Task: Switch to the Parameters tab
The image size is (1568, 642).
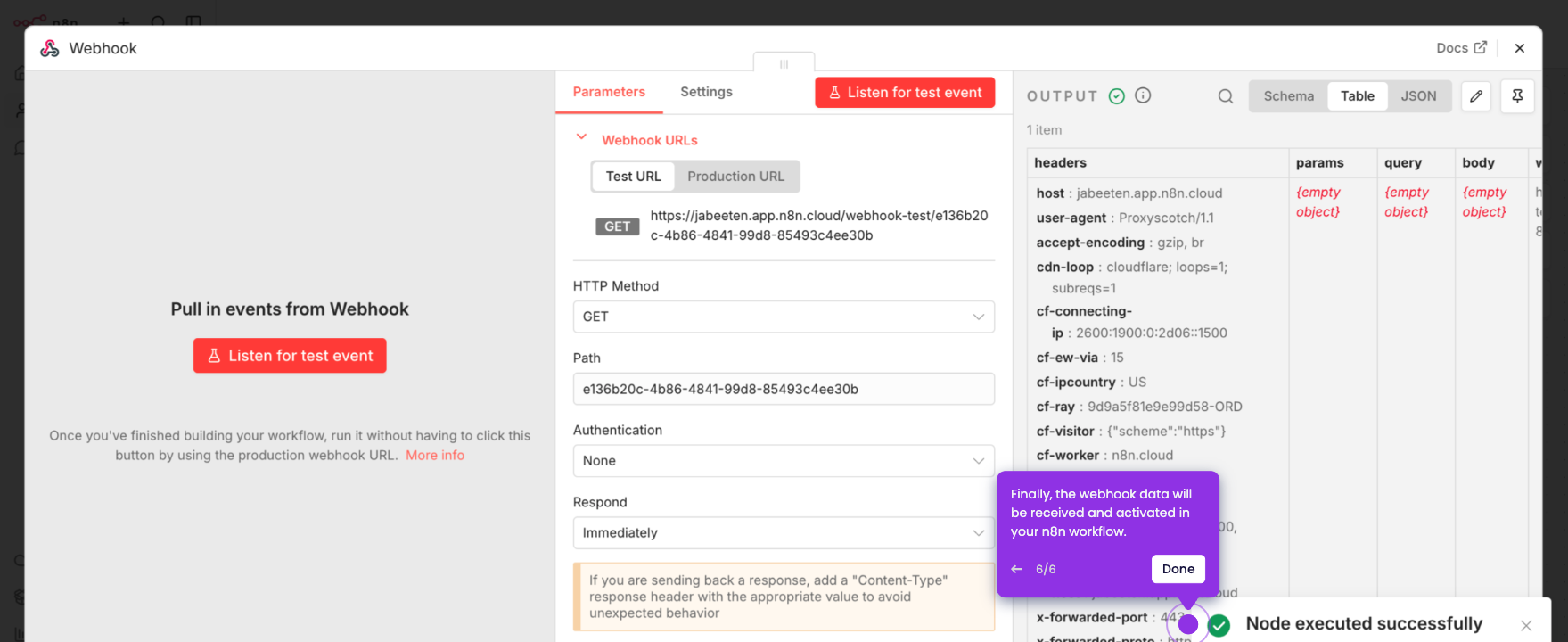Action: [x=609, y=92]
